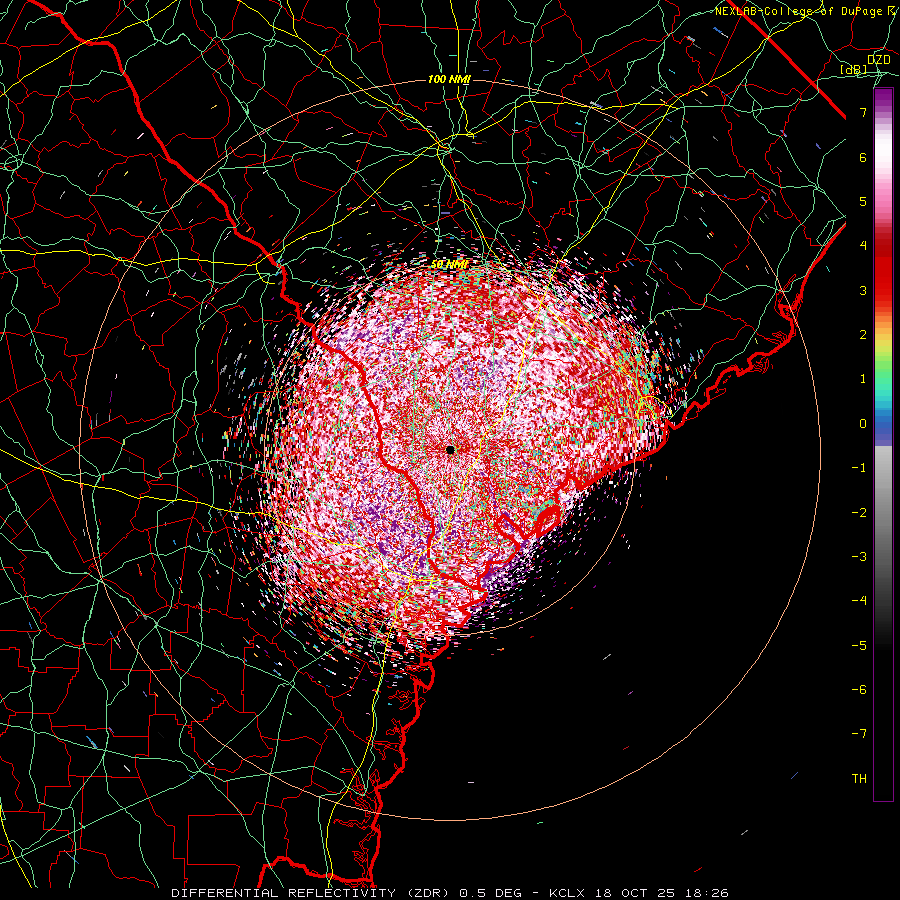Image resolution: width=900 pixels, height=900 pixels.
Task: Click the '2' value on color scale
Action: (x=863, y=335)
